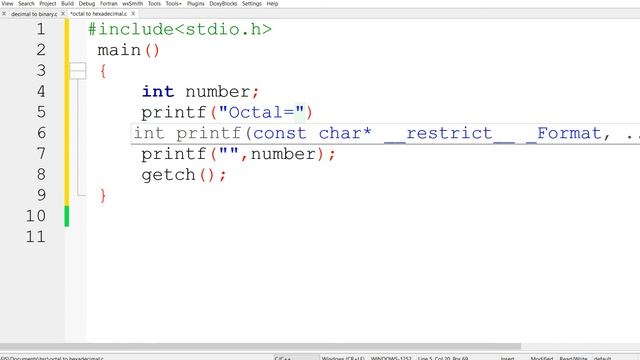Switch to the decimal to binary.c tab
The width and height of the screenshot is (640, 360).
coord(34,14)
